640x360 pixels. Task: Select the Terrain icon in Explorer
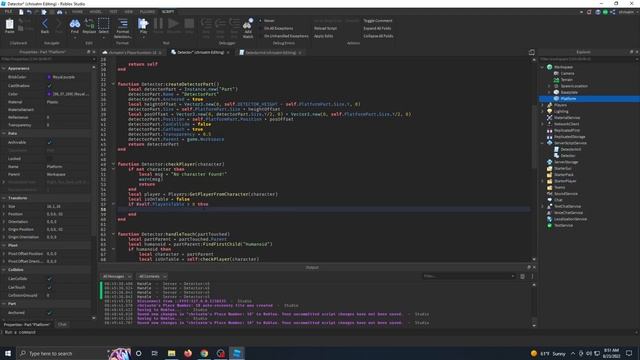coord(556,80)
